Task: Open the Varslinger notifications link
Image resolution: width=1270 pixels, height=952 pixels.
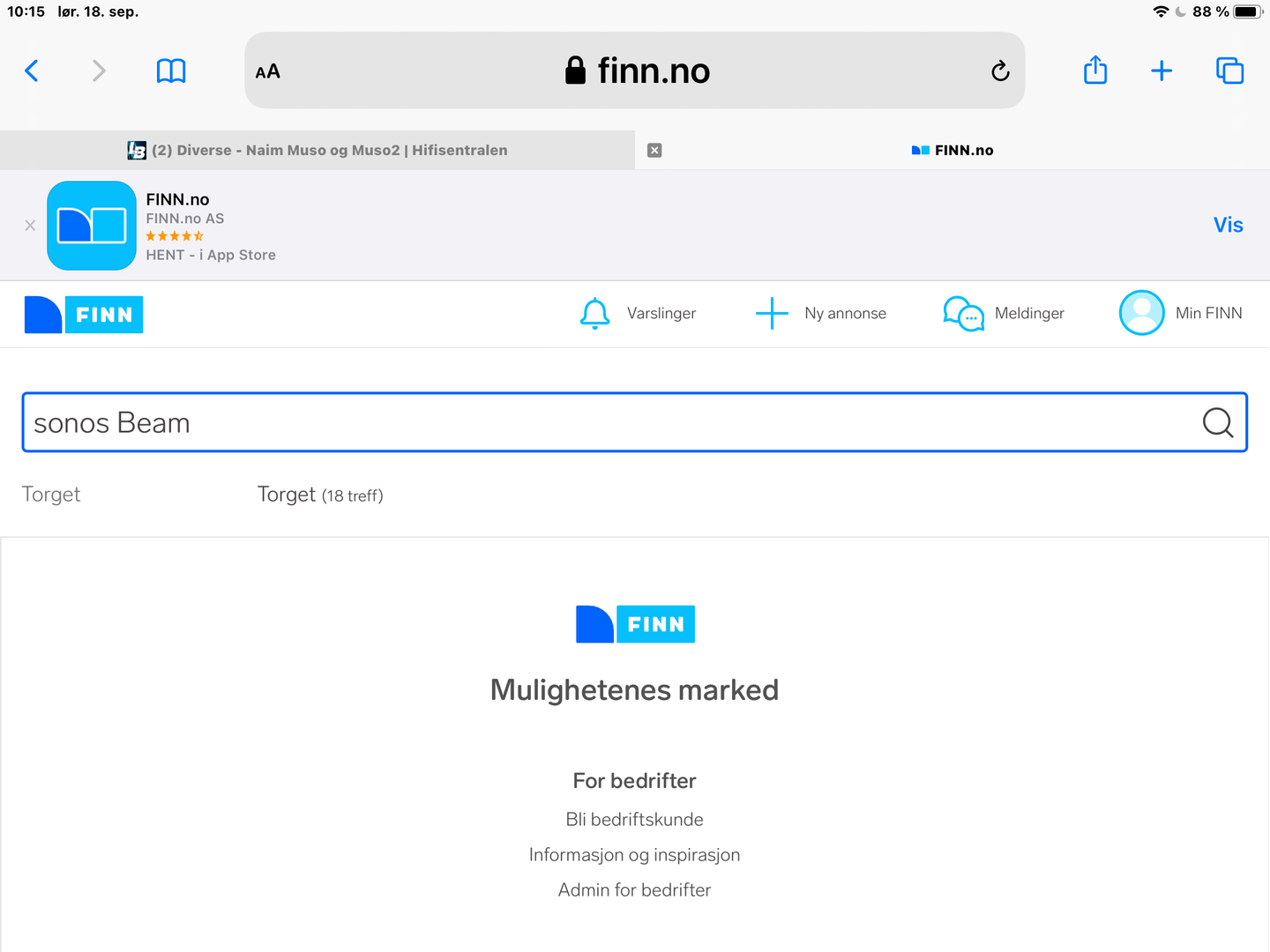Action: 661,313
